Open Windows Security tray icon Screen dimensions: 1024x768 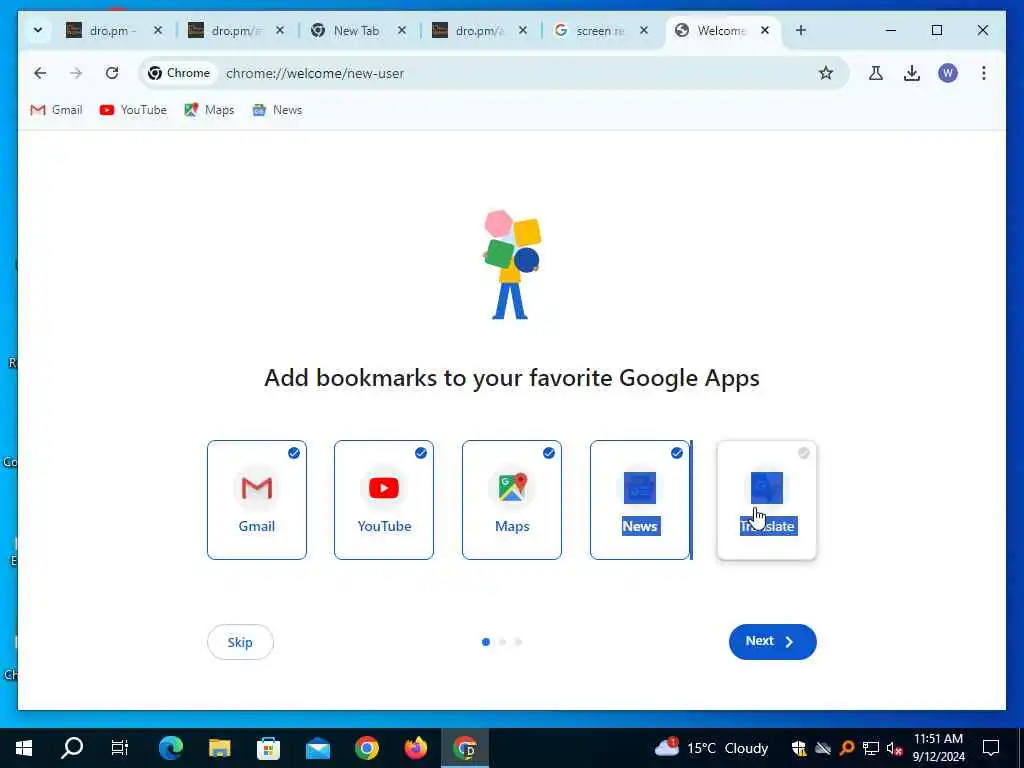pyautogui.click(x=799, y=748)
